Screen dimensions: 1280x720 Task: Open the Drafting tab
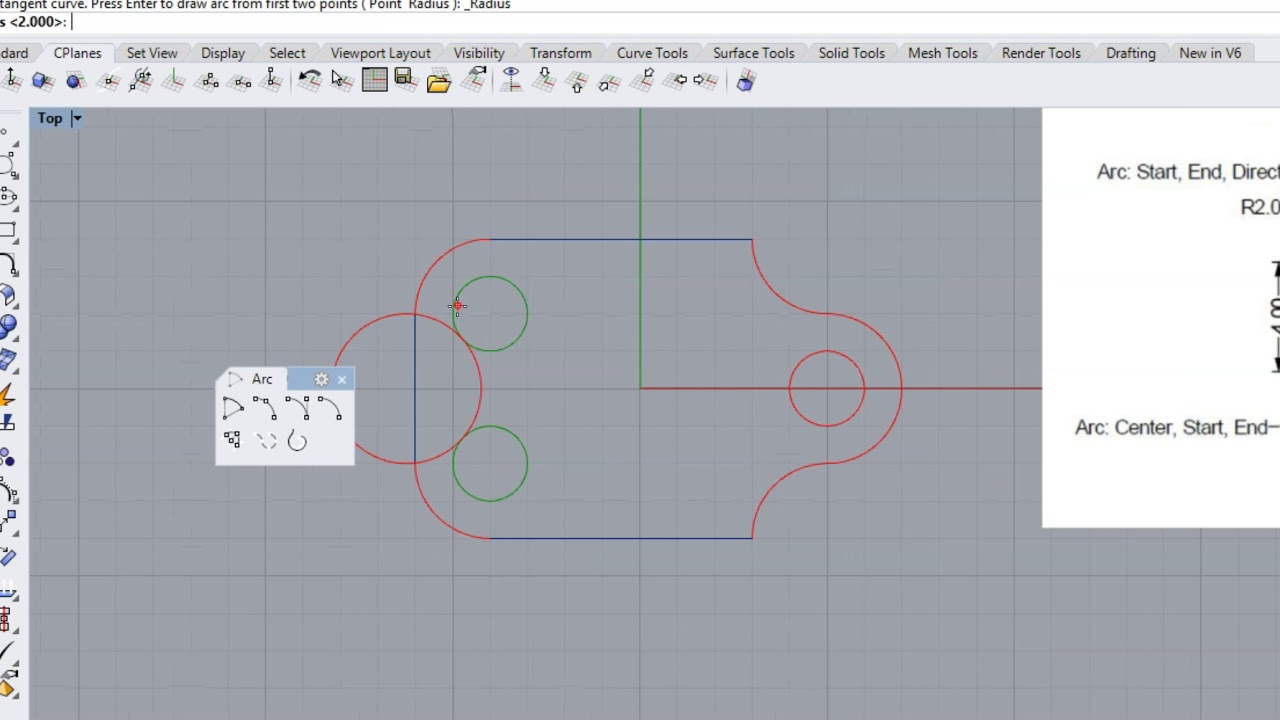coord(1131,53)
